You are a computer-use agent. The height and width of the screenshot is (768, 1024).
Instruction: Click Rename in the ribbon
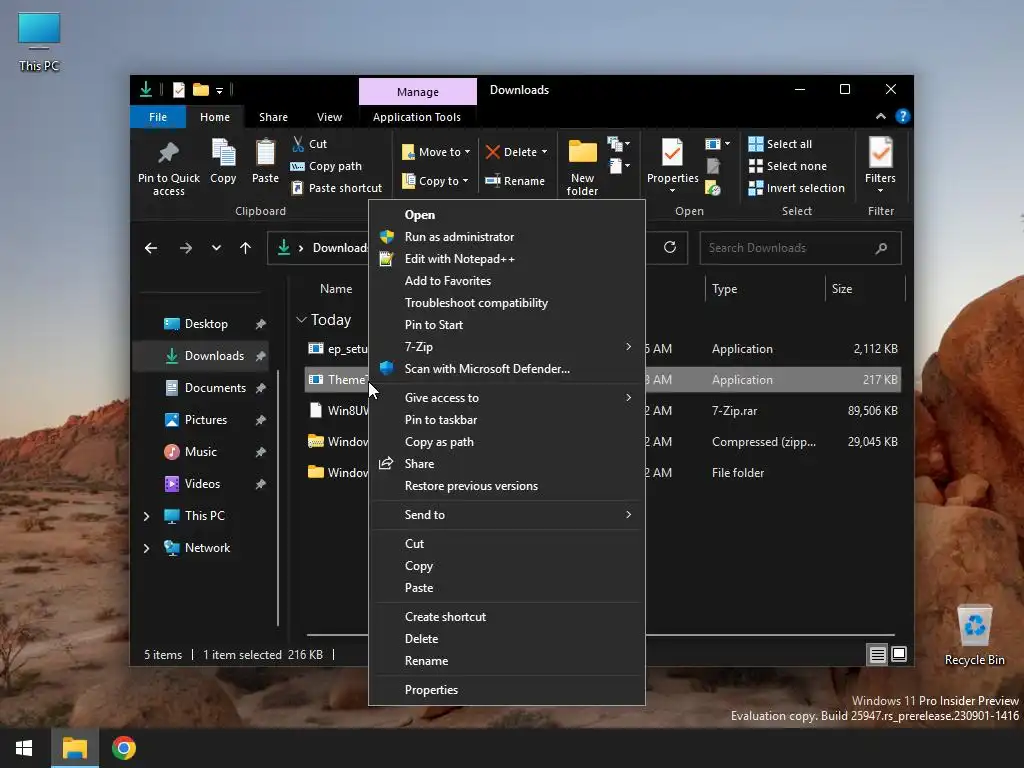[x=515, y=181]
